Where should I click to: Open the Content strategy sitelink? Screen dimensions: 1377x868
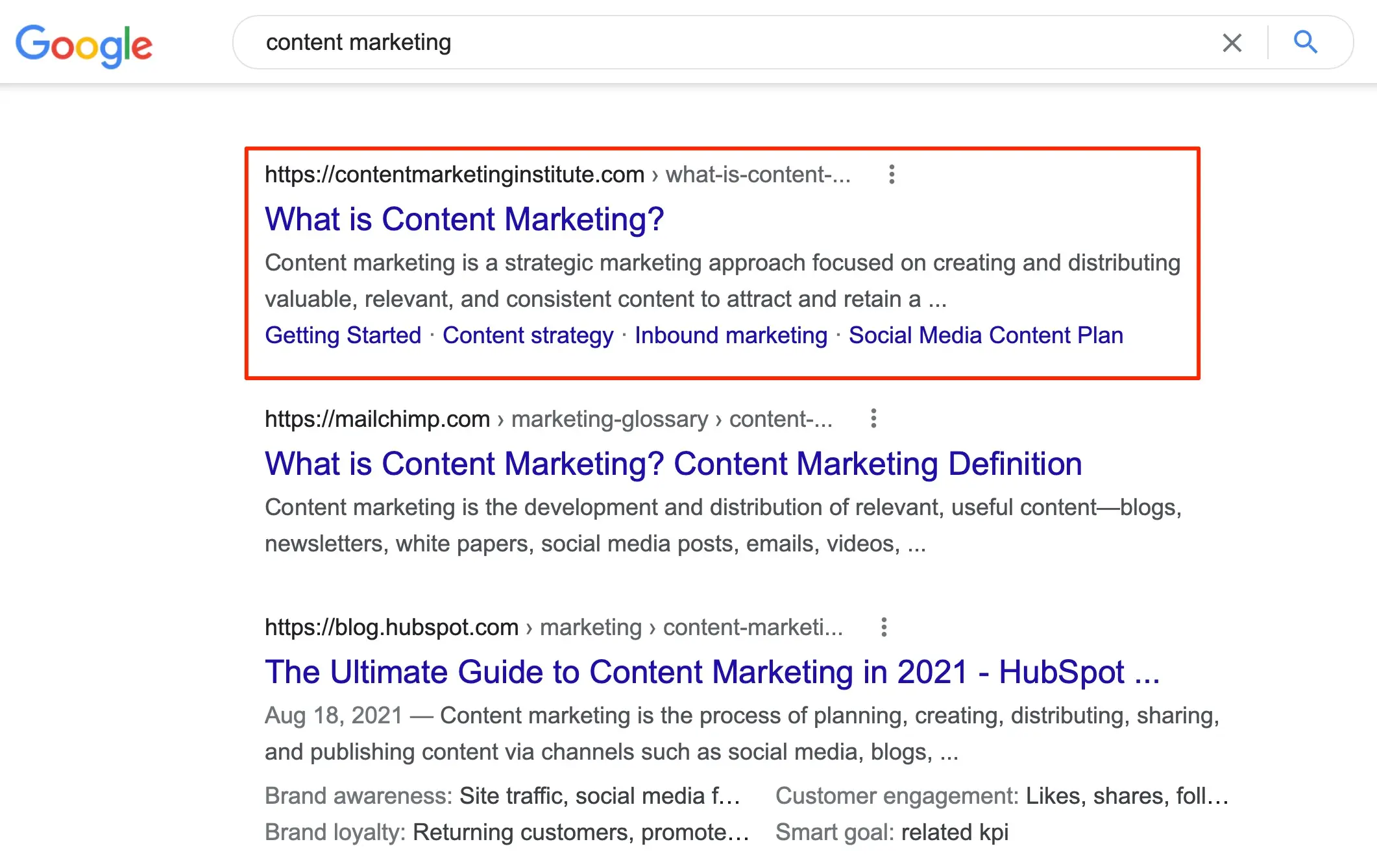[x=528, y=335]
